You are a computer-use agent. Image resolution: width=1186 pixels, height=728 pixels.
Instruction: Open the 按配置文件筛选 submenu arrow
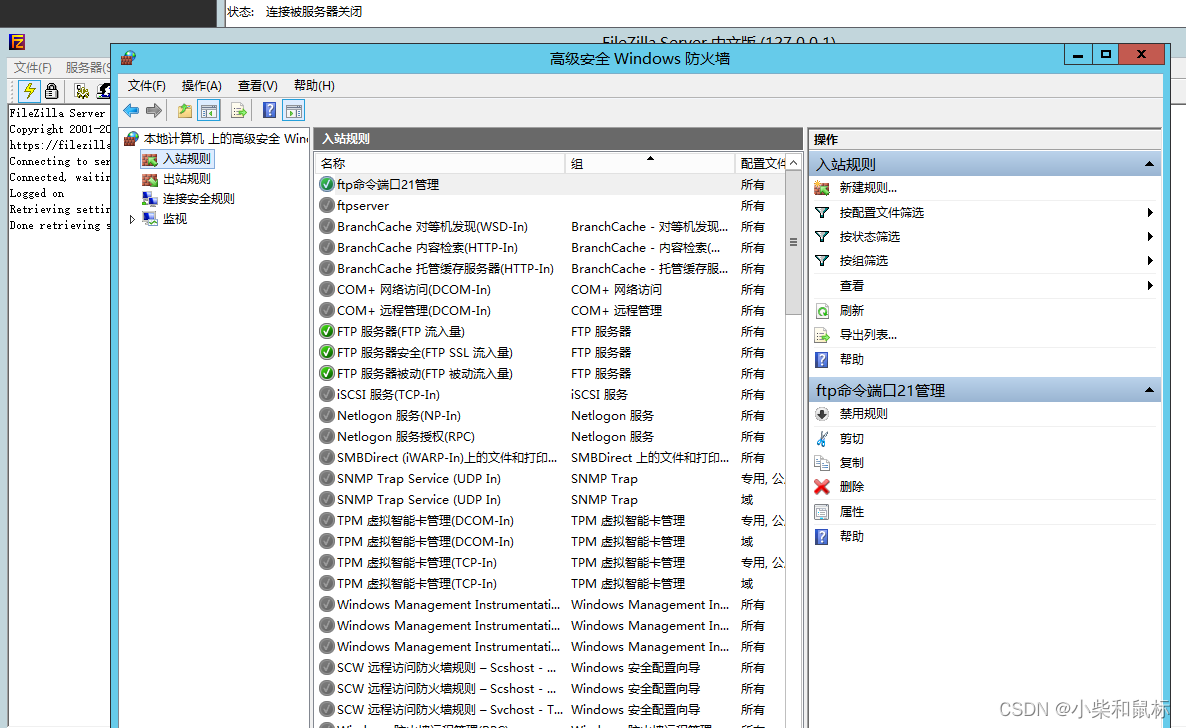pyautogui.click(x=1150, y=213)
